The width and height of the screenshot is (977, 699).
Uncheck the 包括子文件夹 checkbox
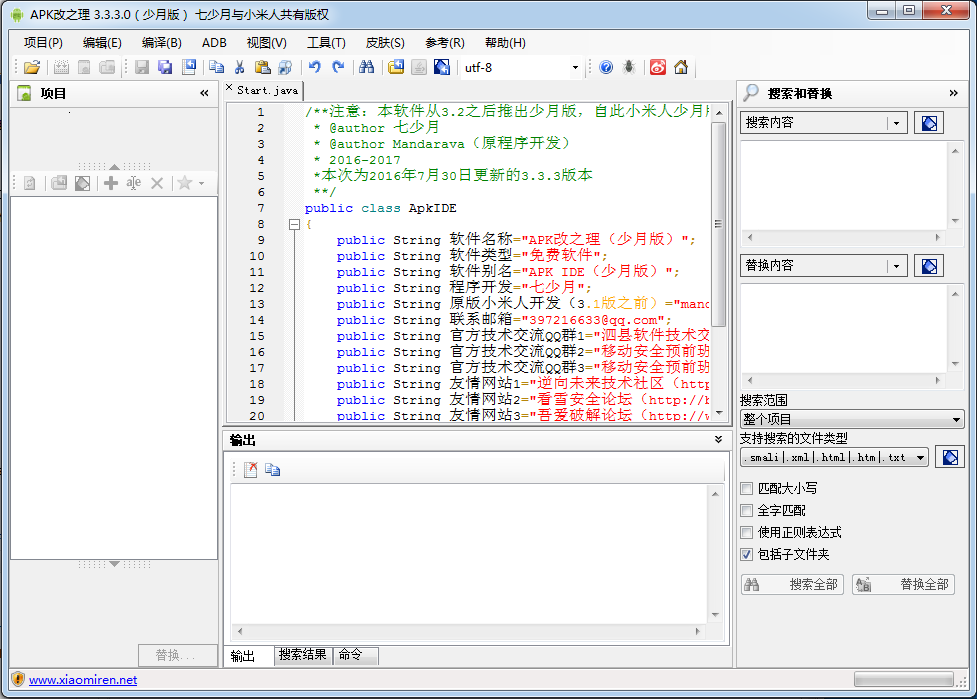point(746,554)
